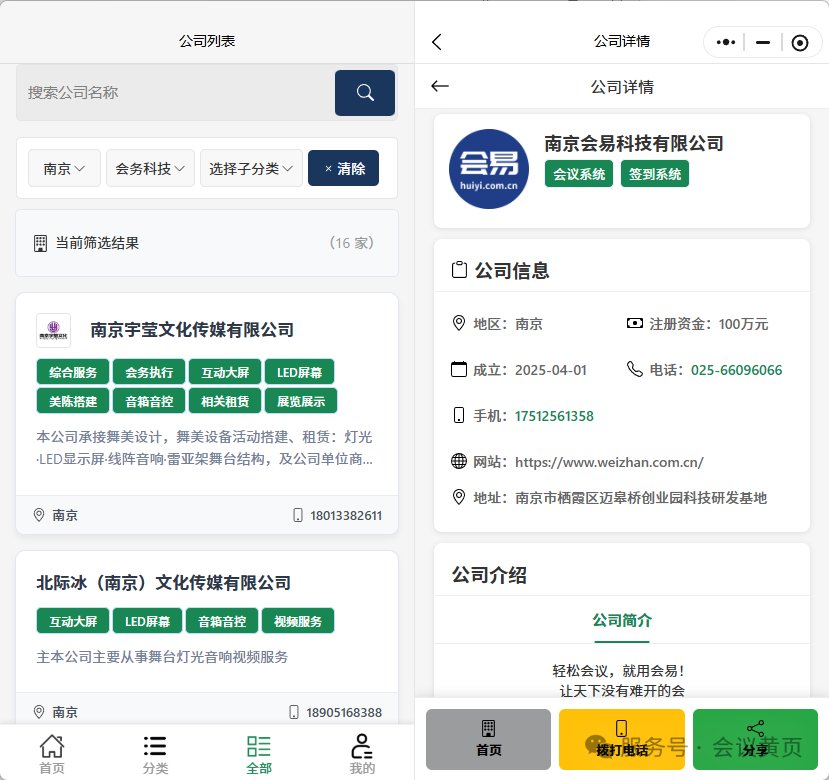Image resolution: width=829 pixels, height=780 pixels.
Task: Open the 南京 city dropdown
Action: [x=64, y=169]
